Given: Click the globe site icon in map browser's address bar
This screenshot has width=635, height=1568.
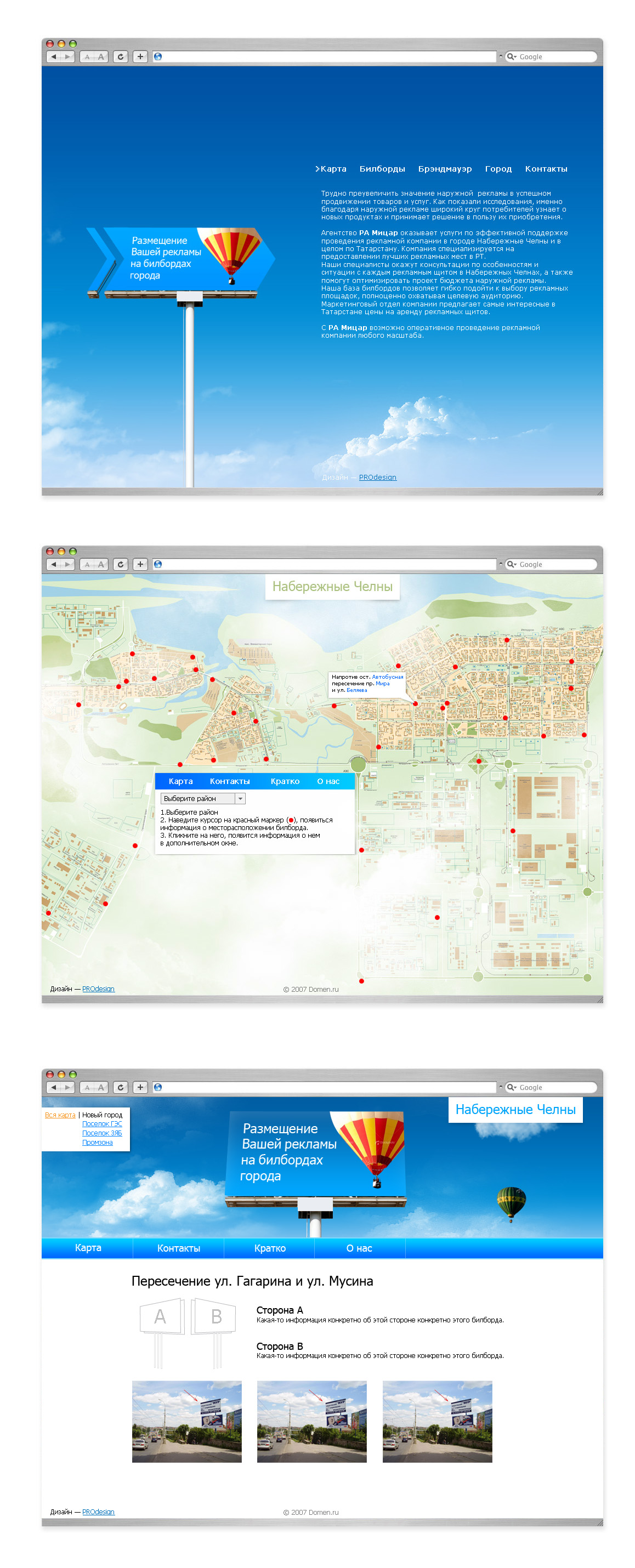Looking at the screenshot, I should [x=158, y=564].
